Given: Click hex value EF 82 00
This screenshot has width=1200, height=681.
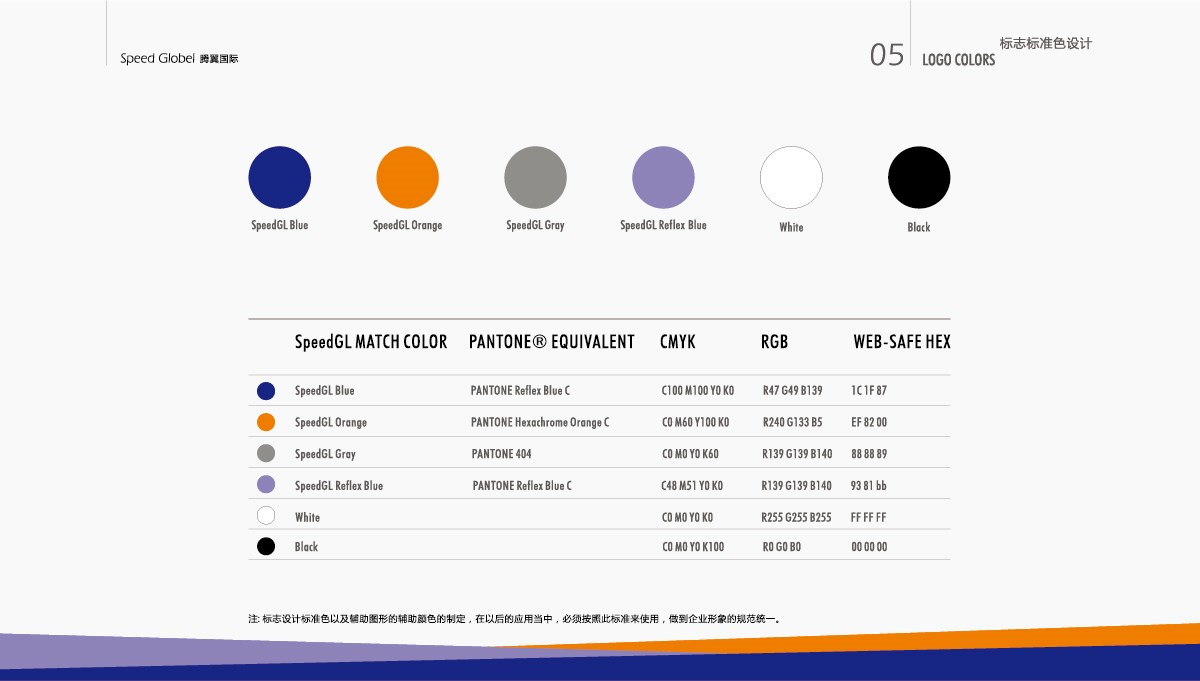Looking at the screenshot, I should [x=869, y=422].
